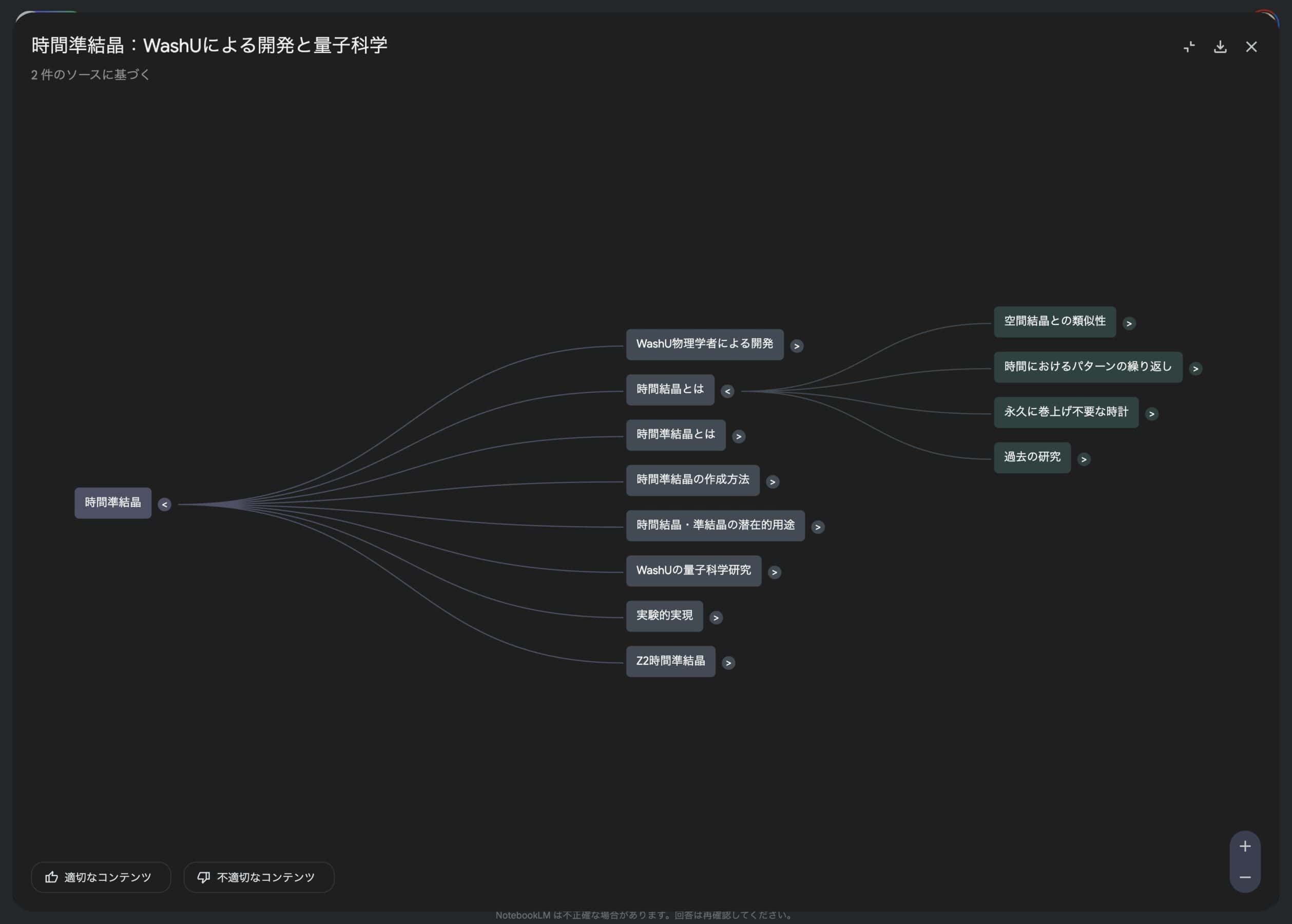Select the 時間結晶とは node
Image resolution: width=1292 pixels, height=924 pixels.
coord(670,390)
